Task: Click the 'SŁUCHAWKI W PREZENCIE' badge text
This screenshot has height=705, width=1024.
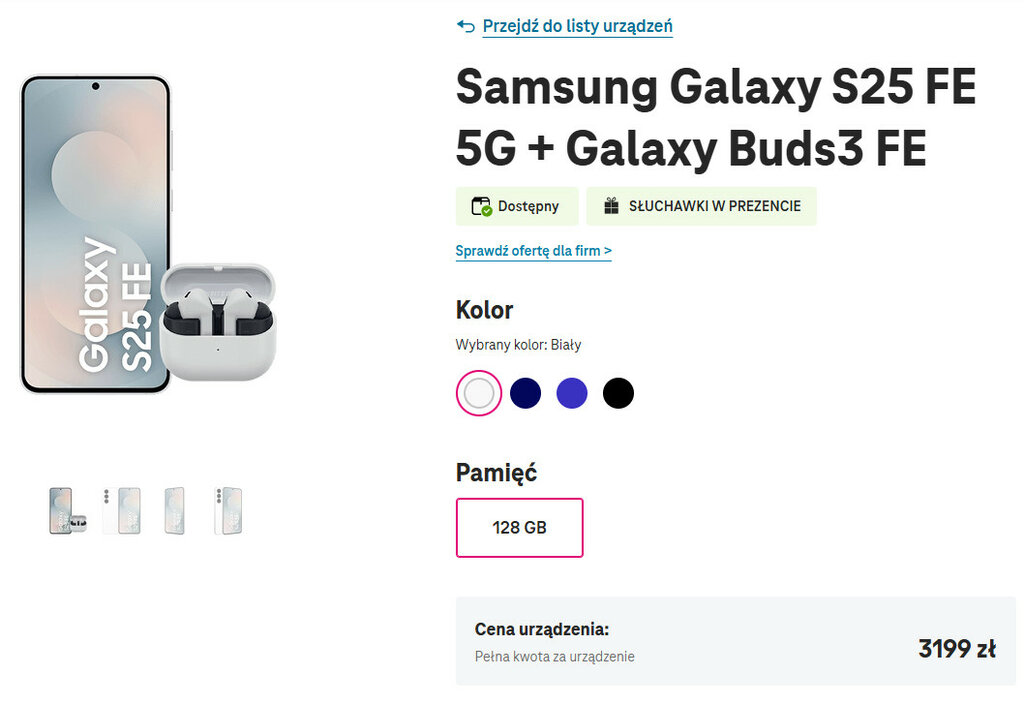Action: click(714, 207)
